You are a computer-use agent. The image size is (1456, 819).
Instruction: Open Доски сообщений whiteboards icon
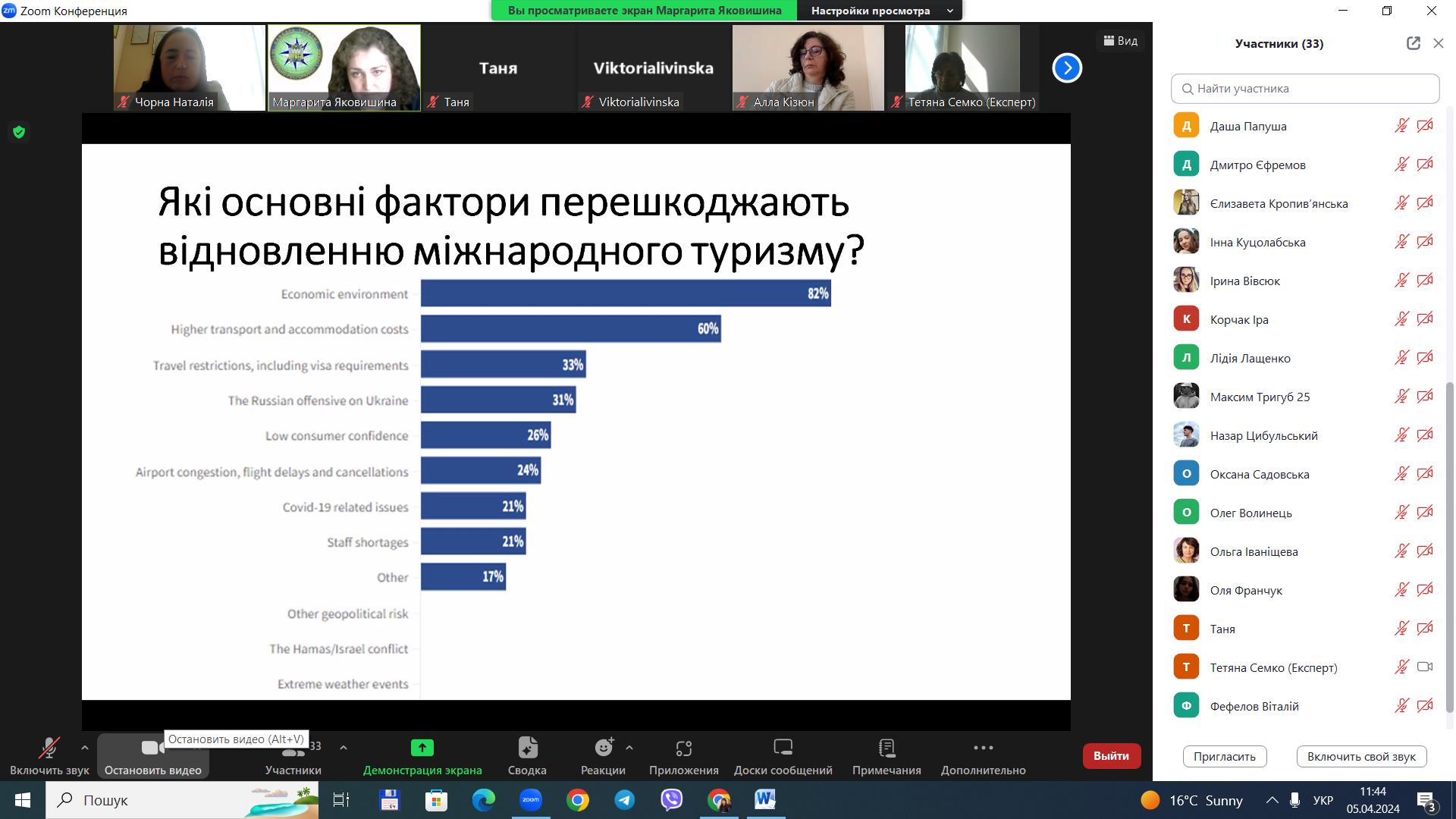click(x=783, y=748)
